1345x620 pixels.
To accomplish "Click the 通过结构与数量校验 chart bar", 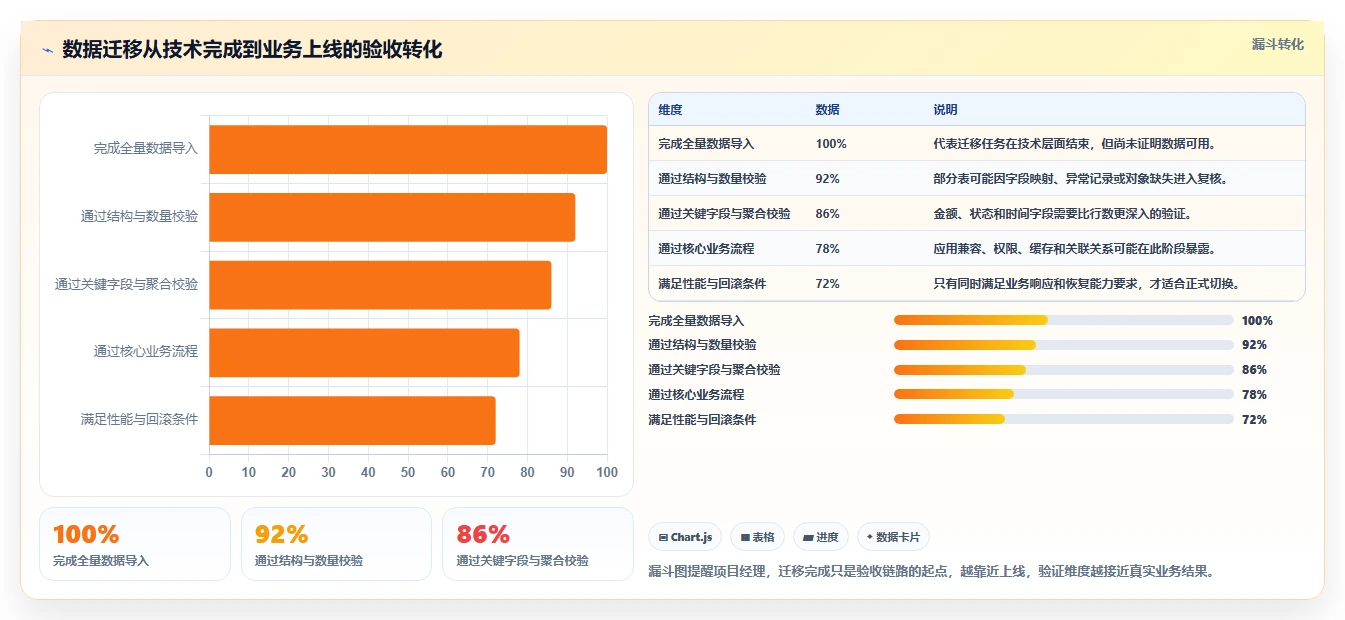I will click(392, 217).
